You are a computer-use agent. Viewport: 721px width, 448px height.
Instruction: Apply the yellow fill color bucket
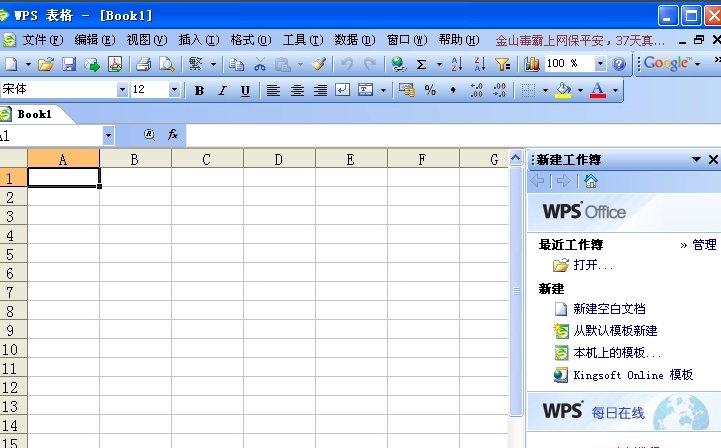[564, 90]
